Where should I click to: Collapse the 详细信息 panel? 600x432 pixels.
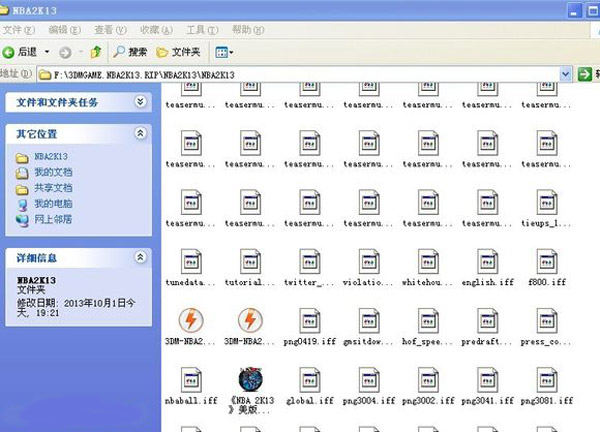point(140,257)
